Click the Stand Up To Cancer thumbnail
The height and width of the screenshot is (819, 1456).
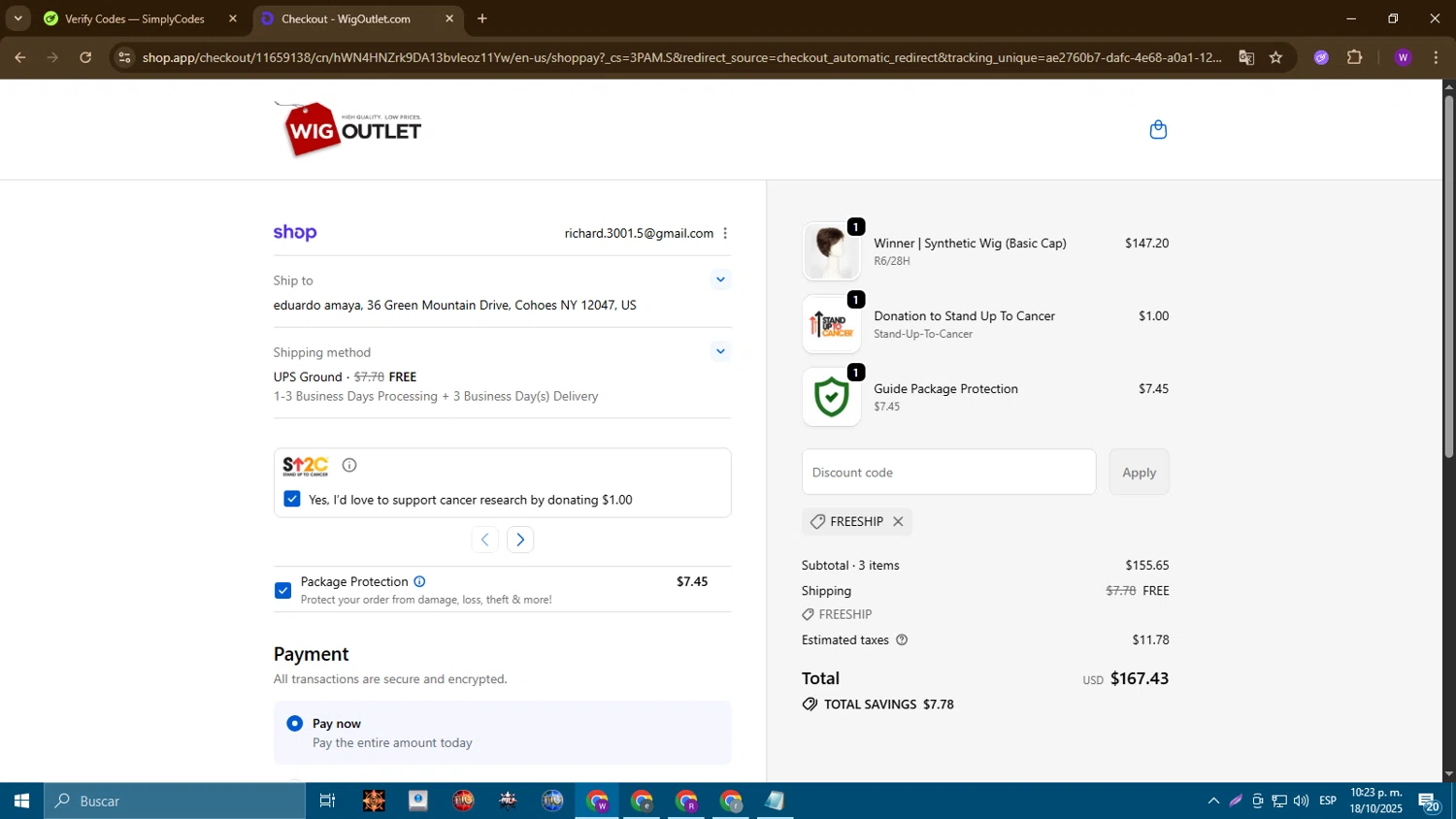(x=831, y=324)
